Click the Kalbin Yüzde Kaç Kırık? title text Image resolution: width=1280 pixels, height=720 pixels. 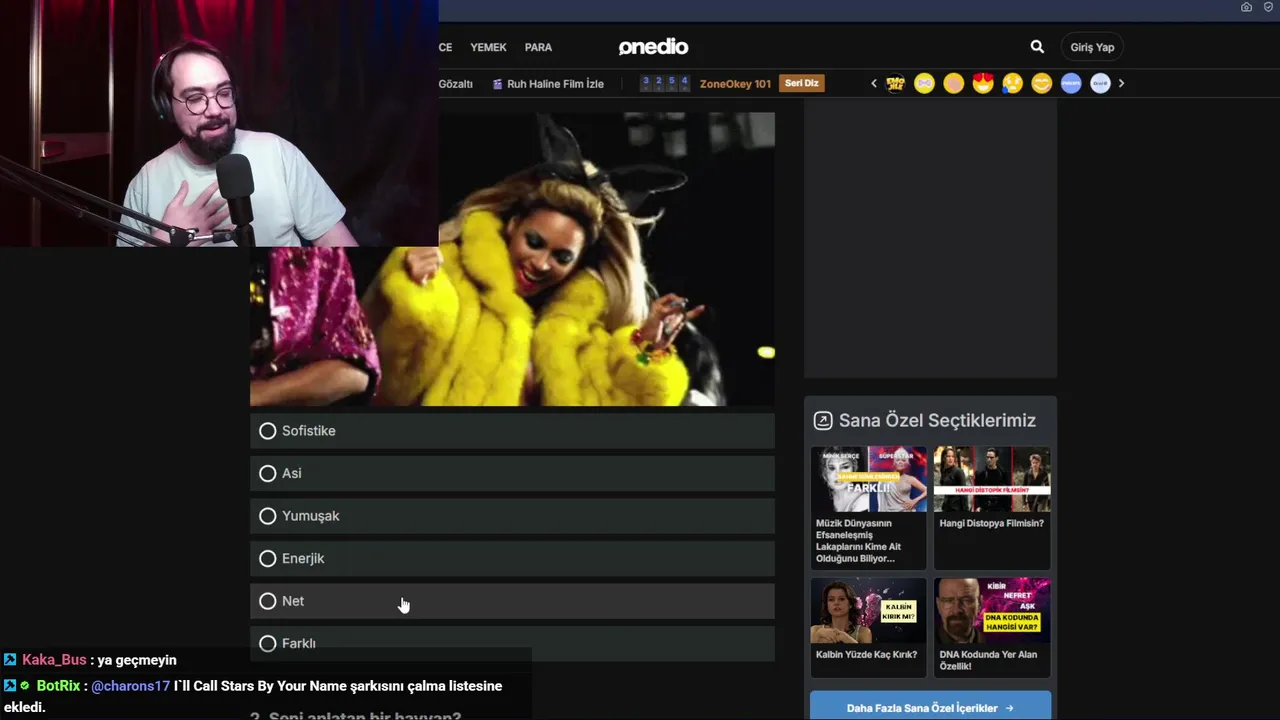coord(866,655)
